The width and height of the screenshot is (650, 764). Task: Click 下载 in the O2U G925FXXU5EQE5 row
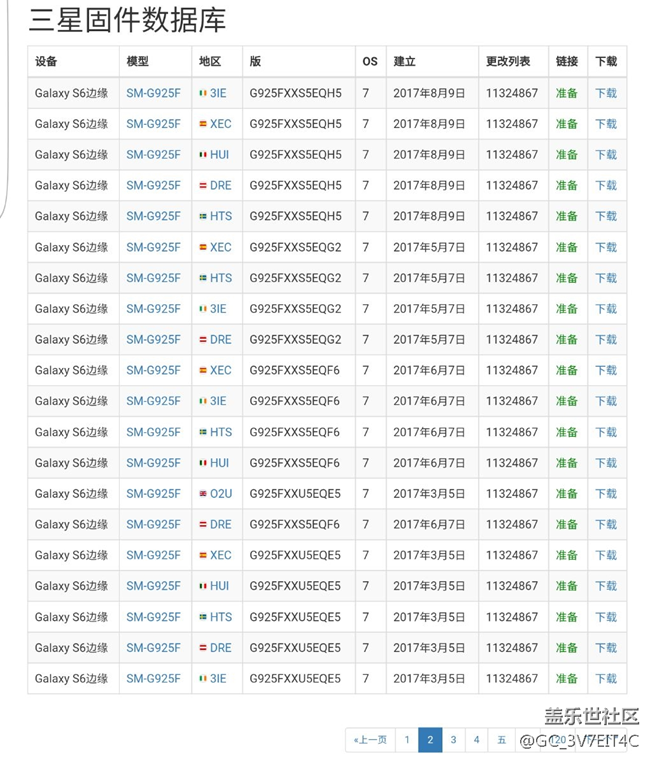coord(606,494)
